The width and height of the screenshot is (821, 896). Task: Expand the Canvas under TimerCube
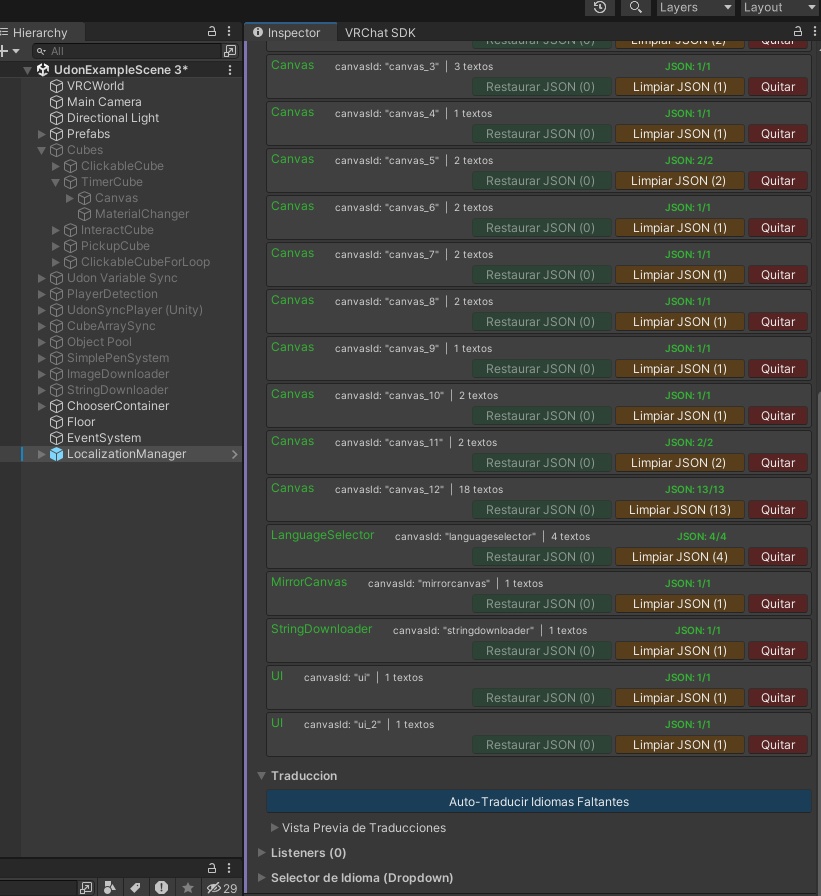[69, 198]
